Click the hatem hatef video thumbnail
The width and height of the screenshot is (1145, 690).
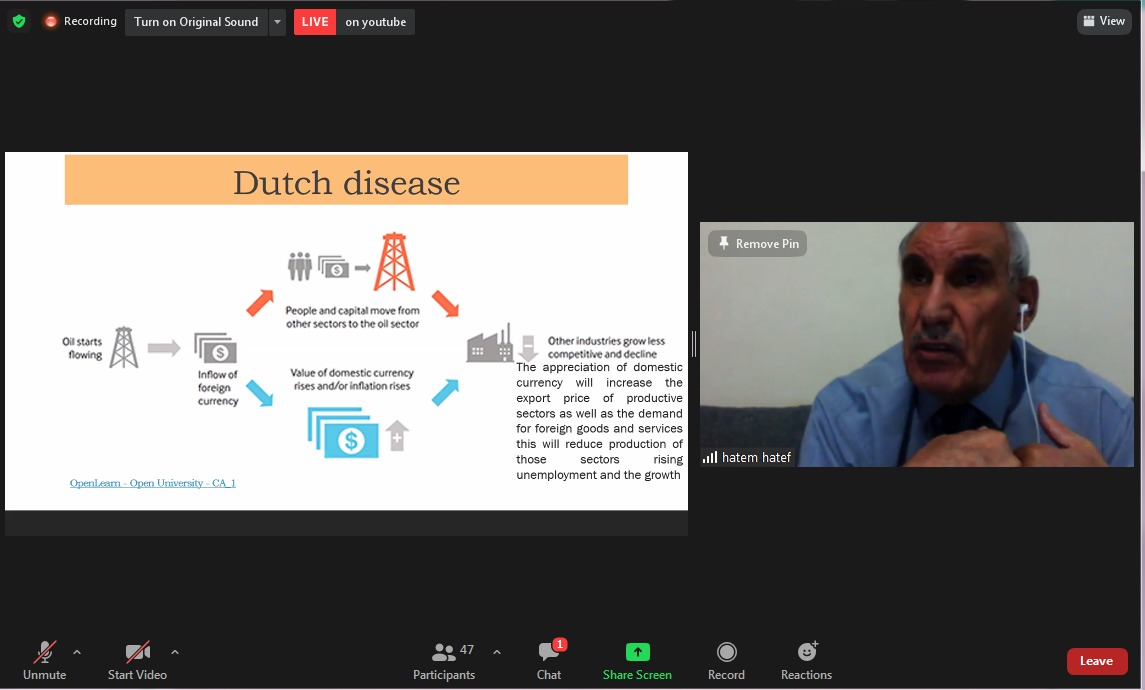[917, 344]
